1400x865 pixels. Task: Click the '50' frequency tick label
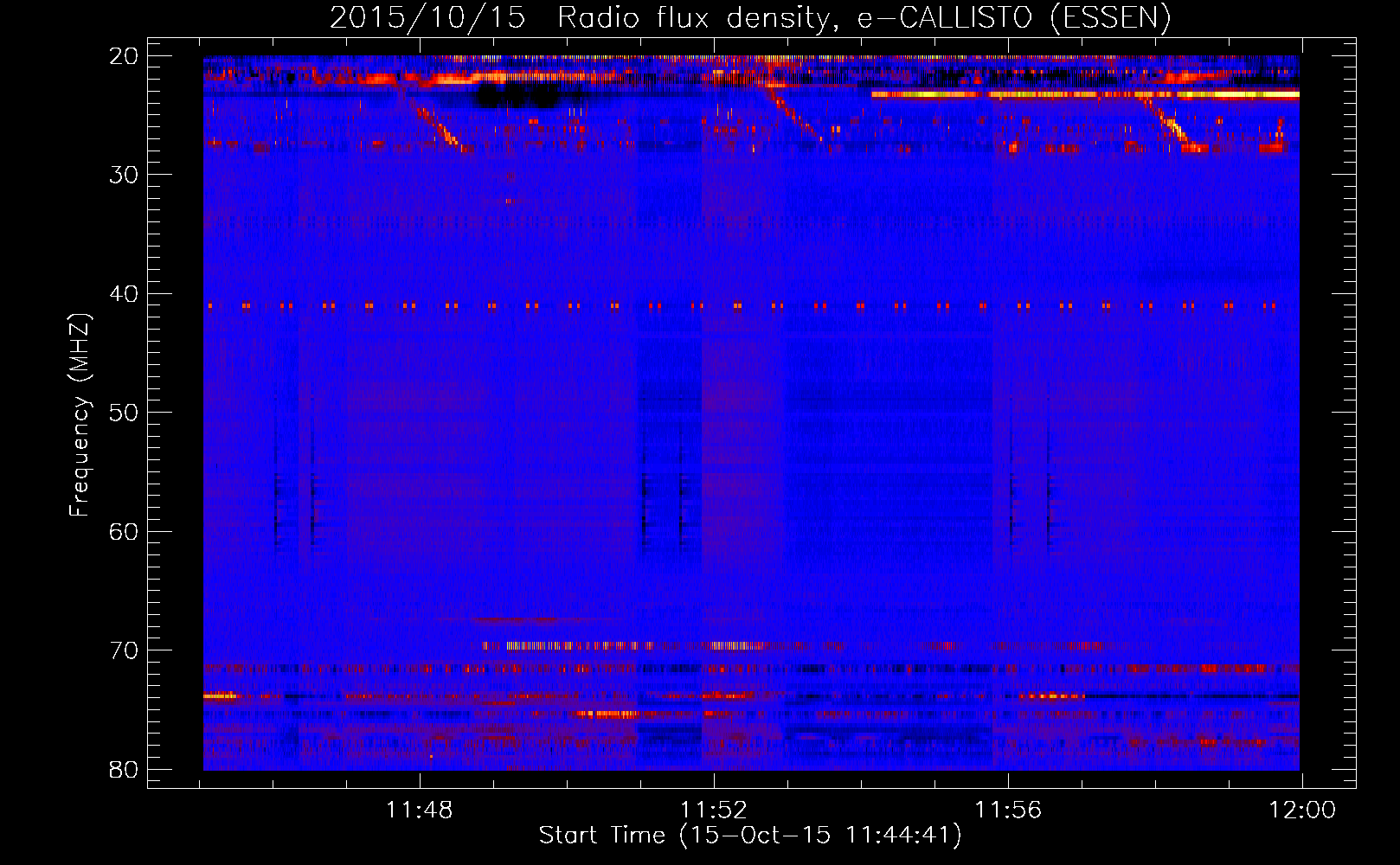(x=124, y=413)
